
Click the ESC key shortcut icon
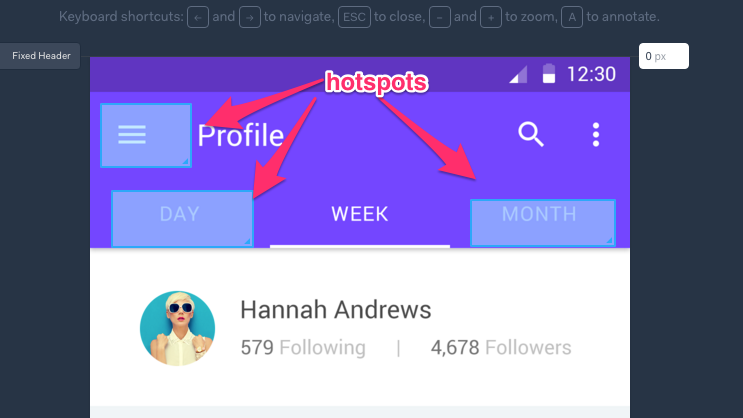(x=354, y=18)
